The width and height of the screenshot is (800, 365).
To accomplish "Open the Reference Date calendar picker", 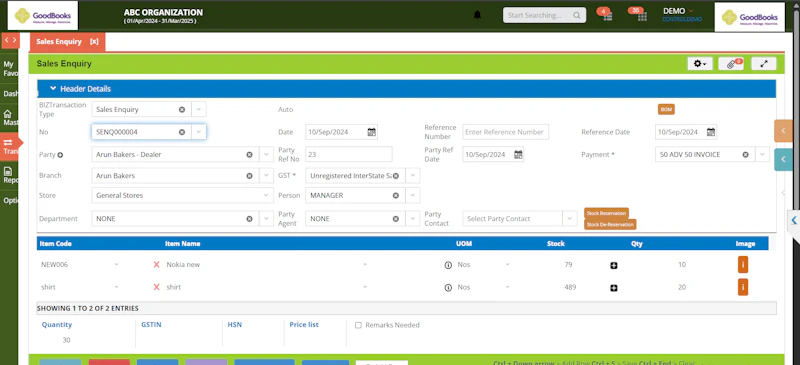I will click(x=711, y=132).
